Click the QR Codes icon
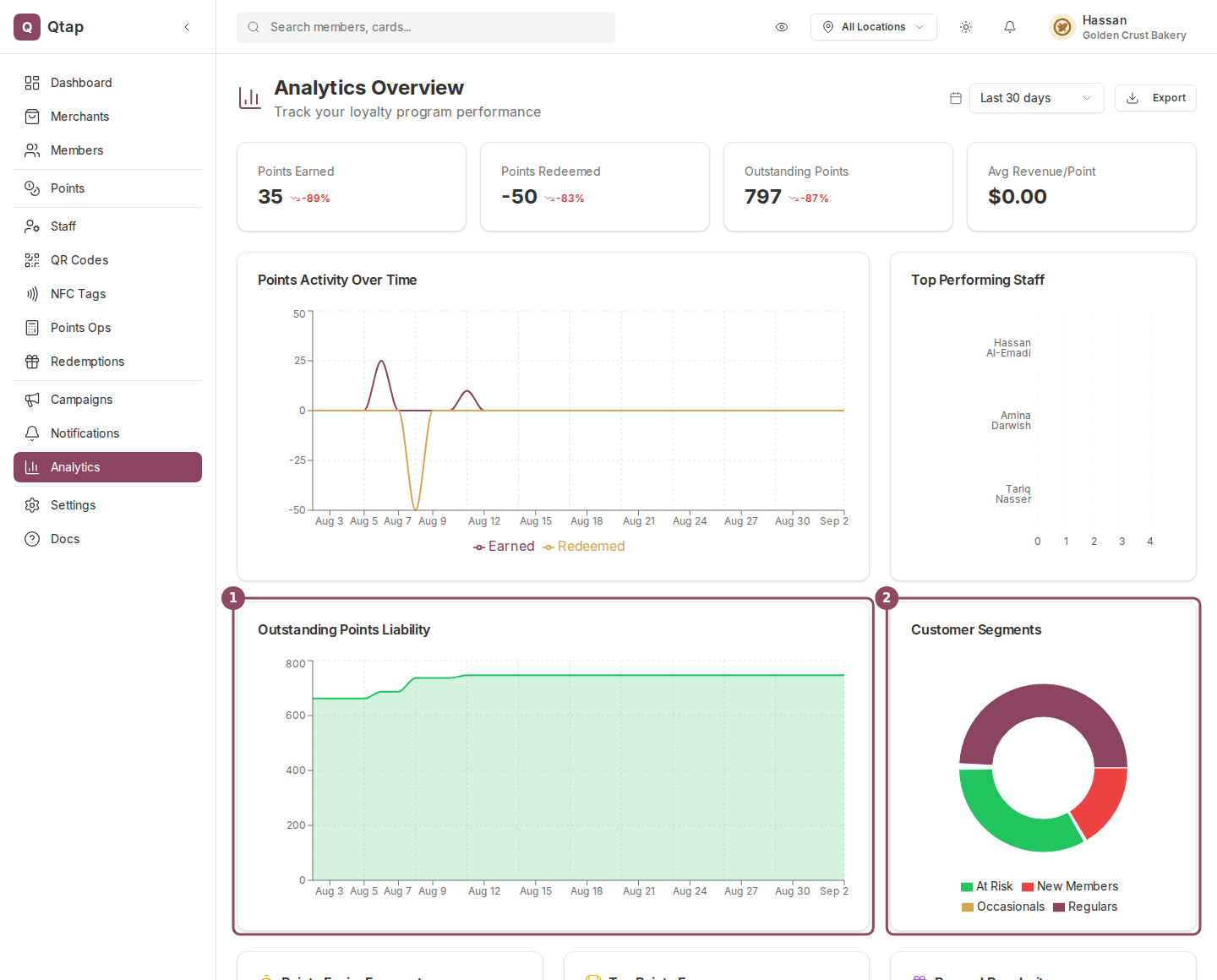This screenshot has height=980, width=1217. 32,260
